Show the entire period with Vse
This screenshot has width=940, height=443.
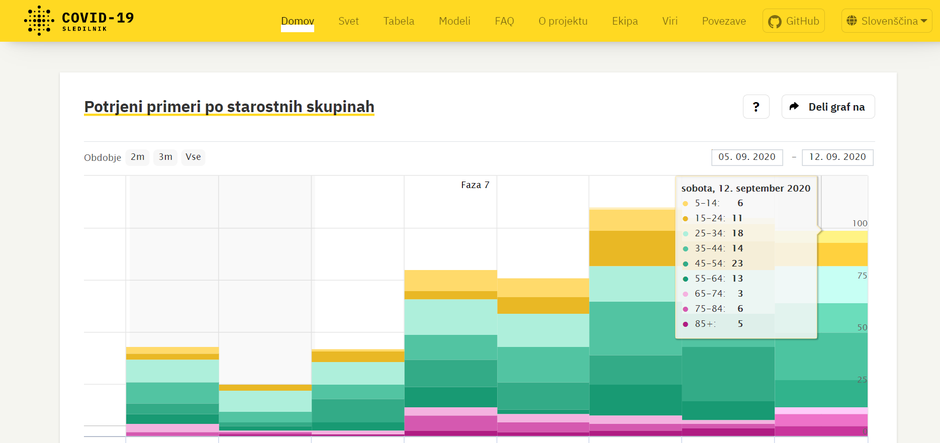coord(193,157)
